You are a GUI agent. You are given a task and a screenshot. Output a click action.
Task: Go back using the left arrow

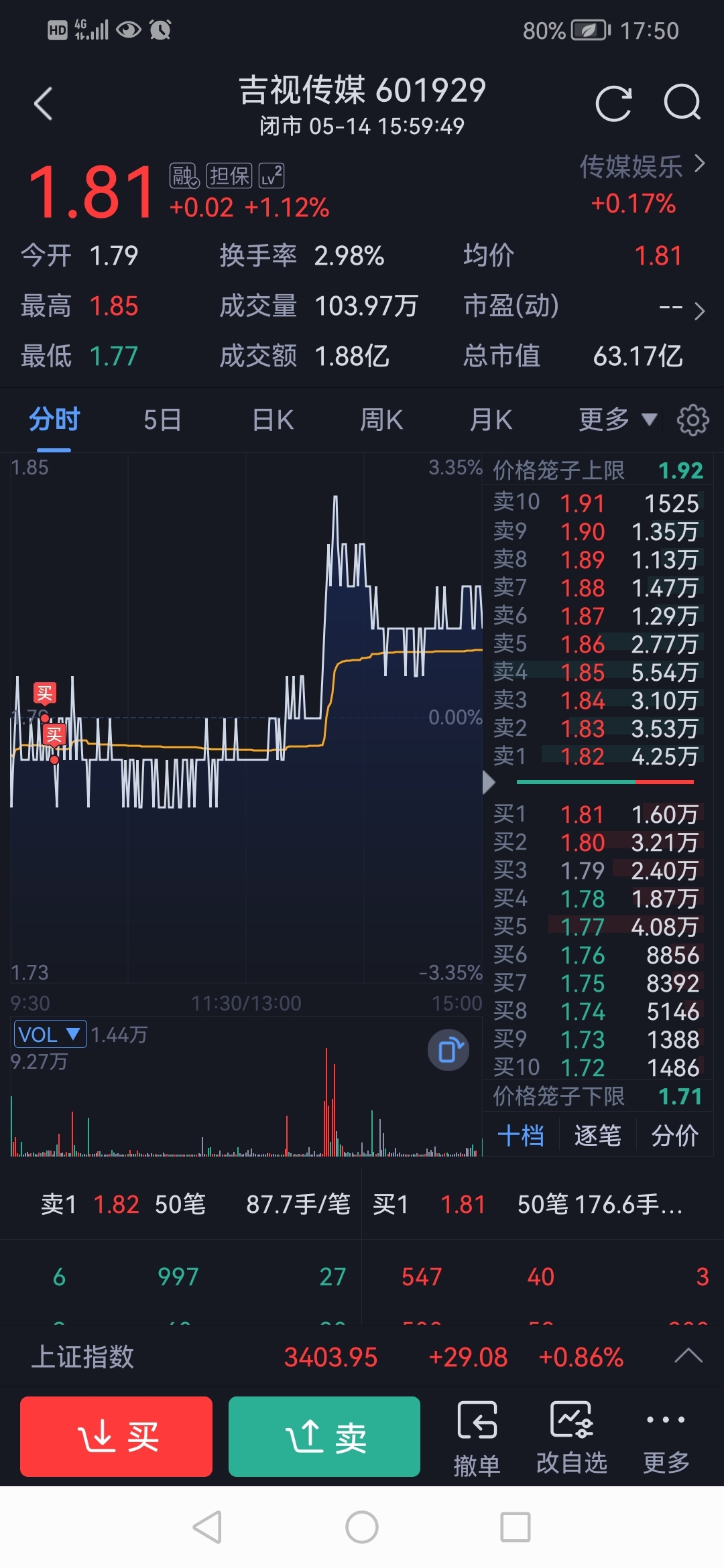44,104
